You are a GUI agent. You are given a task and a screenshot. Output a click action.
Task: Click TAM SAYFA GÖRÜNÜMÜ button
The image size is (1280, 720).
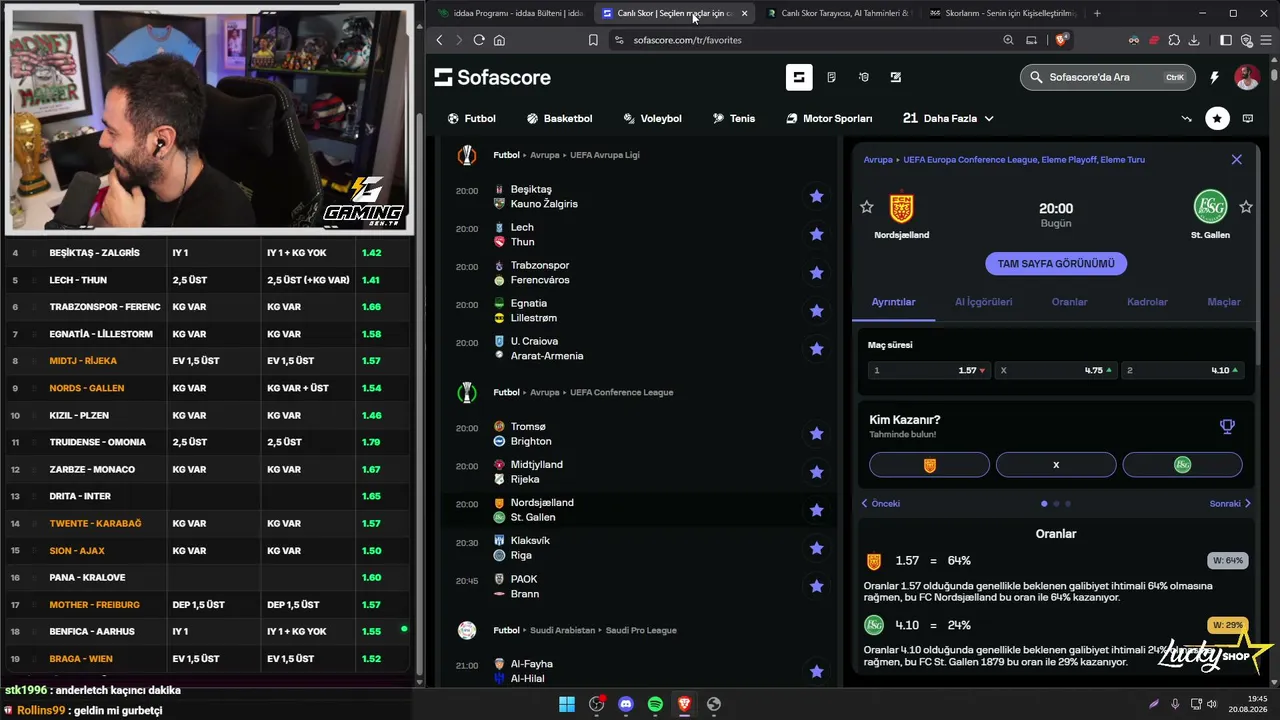click(1056, 263)
